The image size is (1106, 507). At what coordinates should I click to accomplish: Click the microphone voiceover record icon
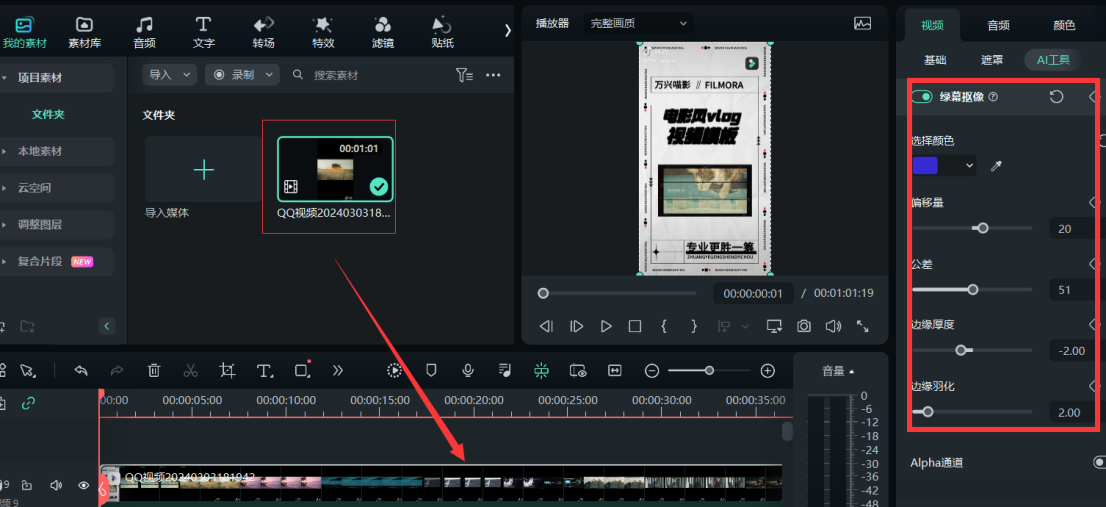tap(467, 370)
